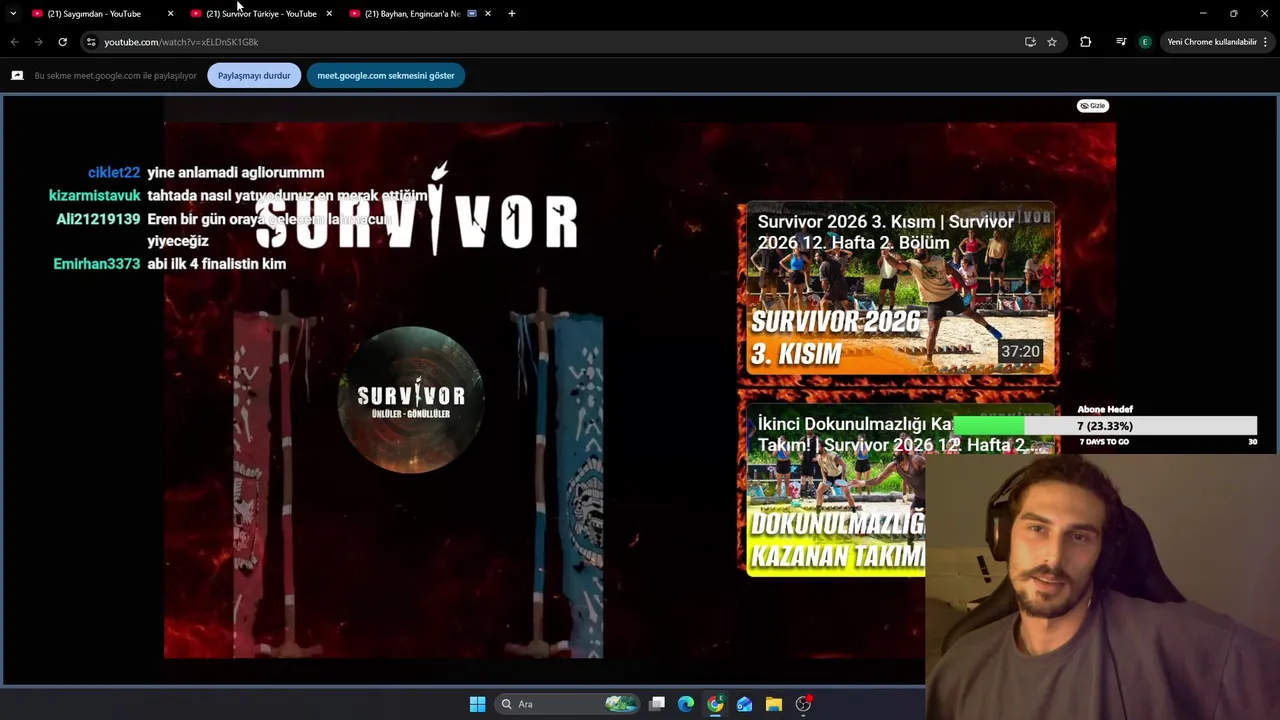Click the Abone Hedef progress bar
The height and width of the screenshot is (720, 1280).
click(x=1105, y=426)
